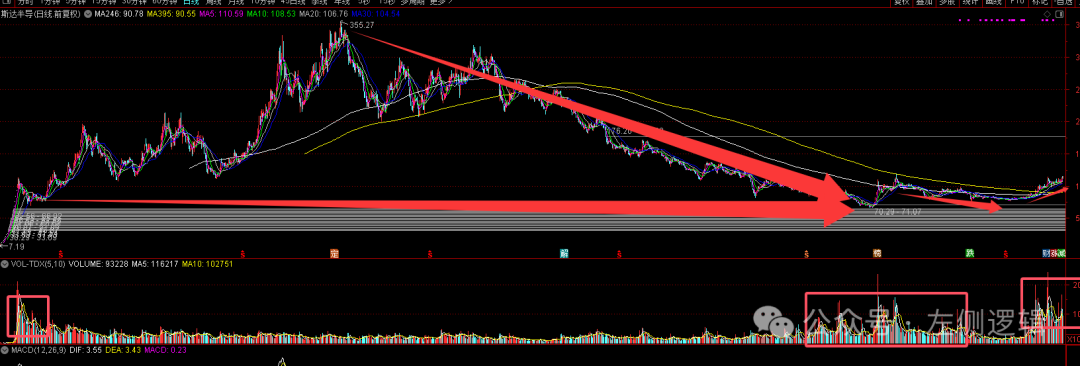Click the DEA: 3.43 value
The width and height of the screenshot is (1080, 366).
coord(123,350)
